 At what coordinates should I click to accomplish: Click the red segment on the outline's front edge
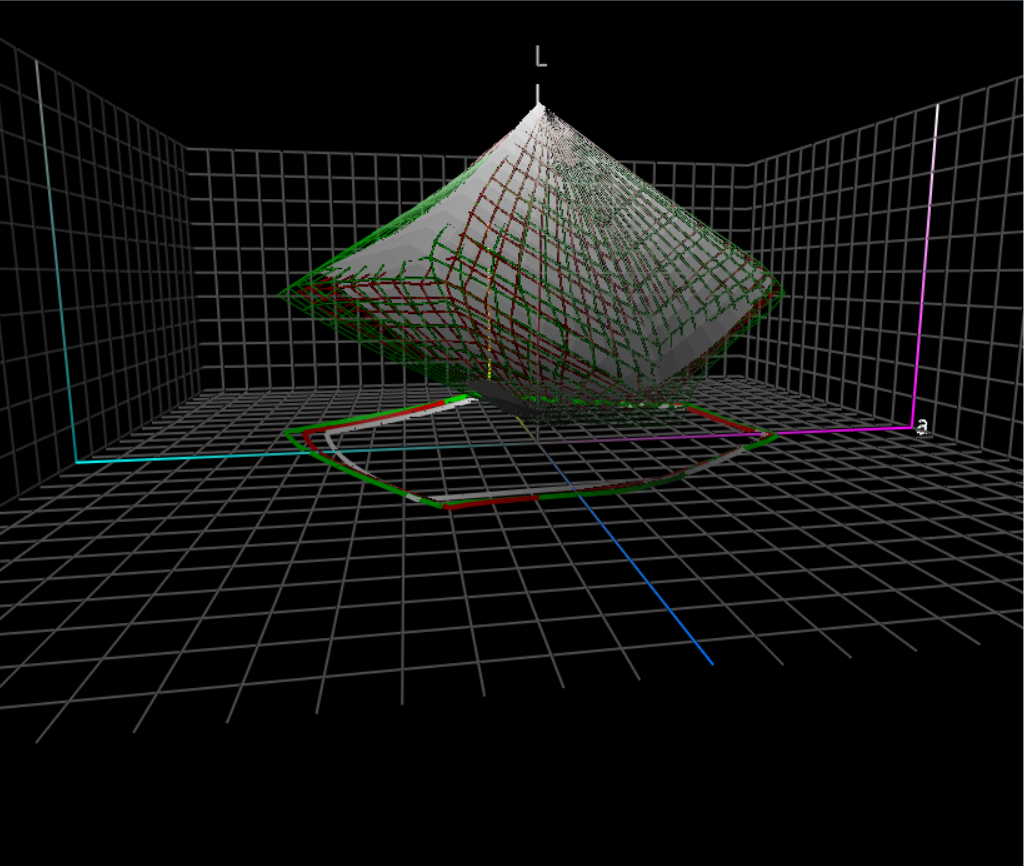490,500
